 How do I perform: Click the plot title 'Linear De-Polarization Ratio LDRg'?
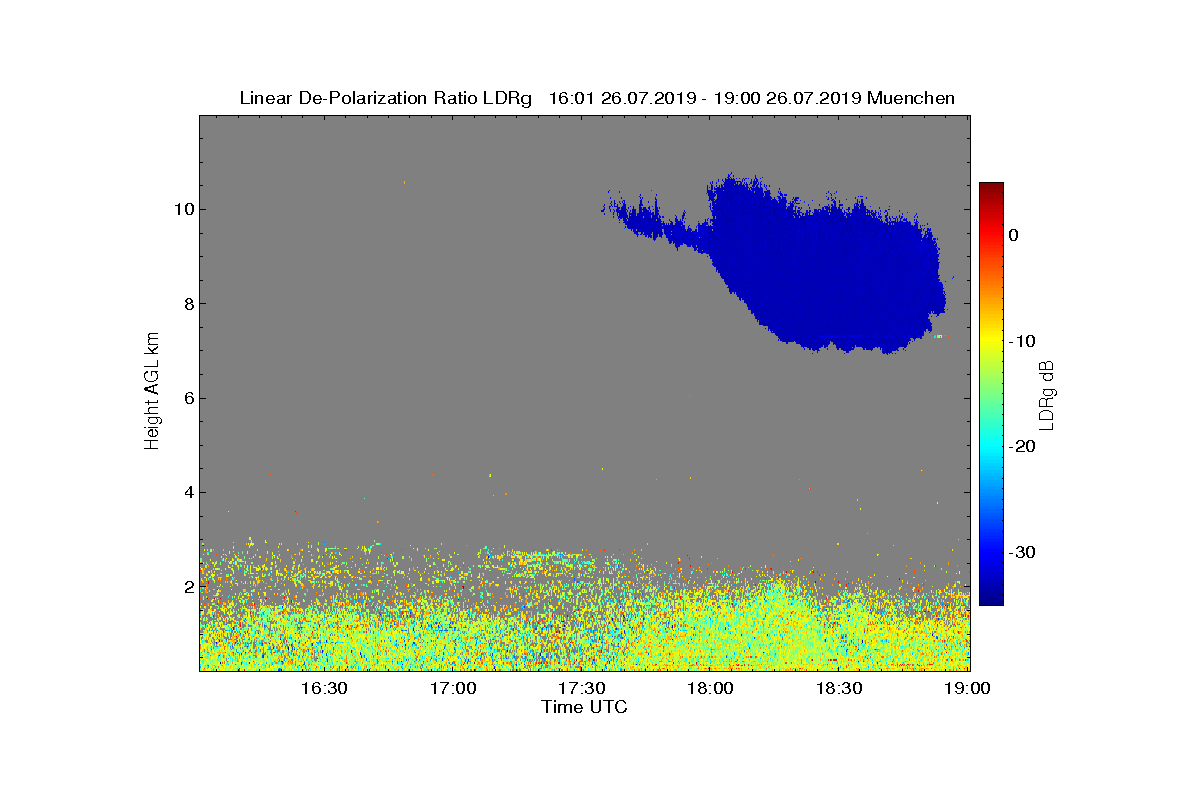386,98
